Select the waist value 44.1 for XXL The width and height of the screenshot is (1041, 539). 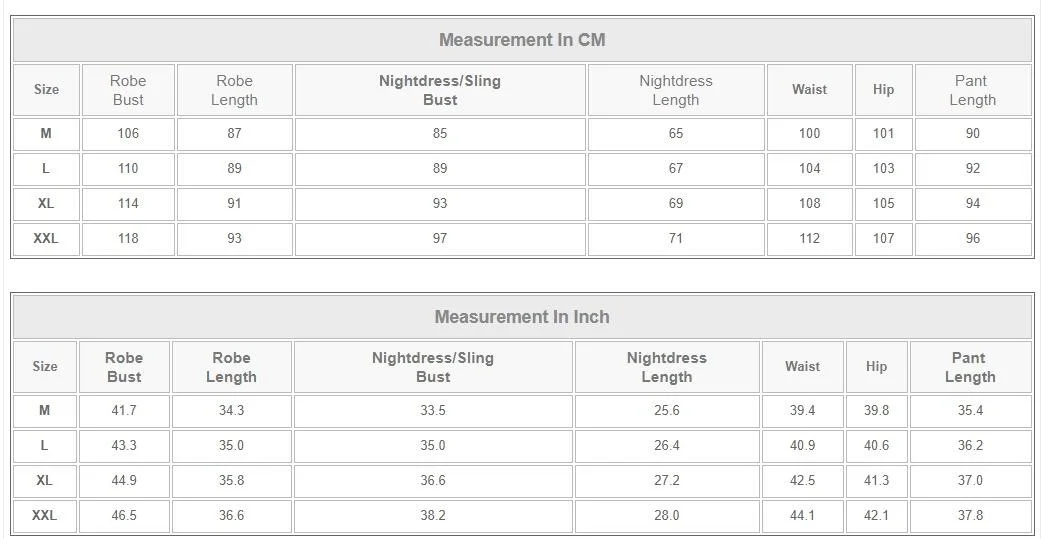(802, 515)
